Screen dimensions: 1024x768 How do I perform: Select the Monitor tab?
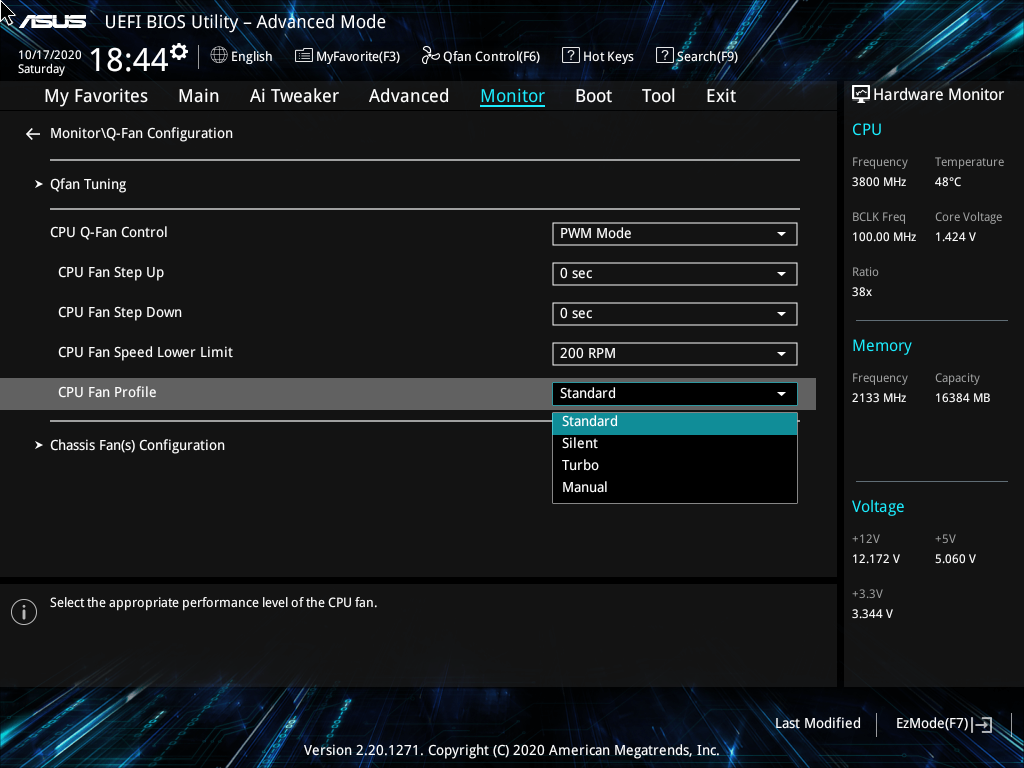tap(513, 96)
